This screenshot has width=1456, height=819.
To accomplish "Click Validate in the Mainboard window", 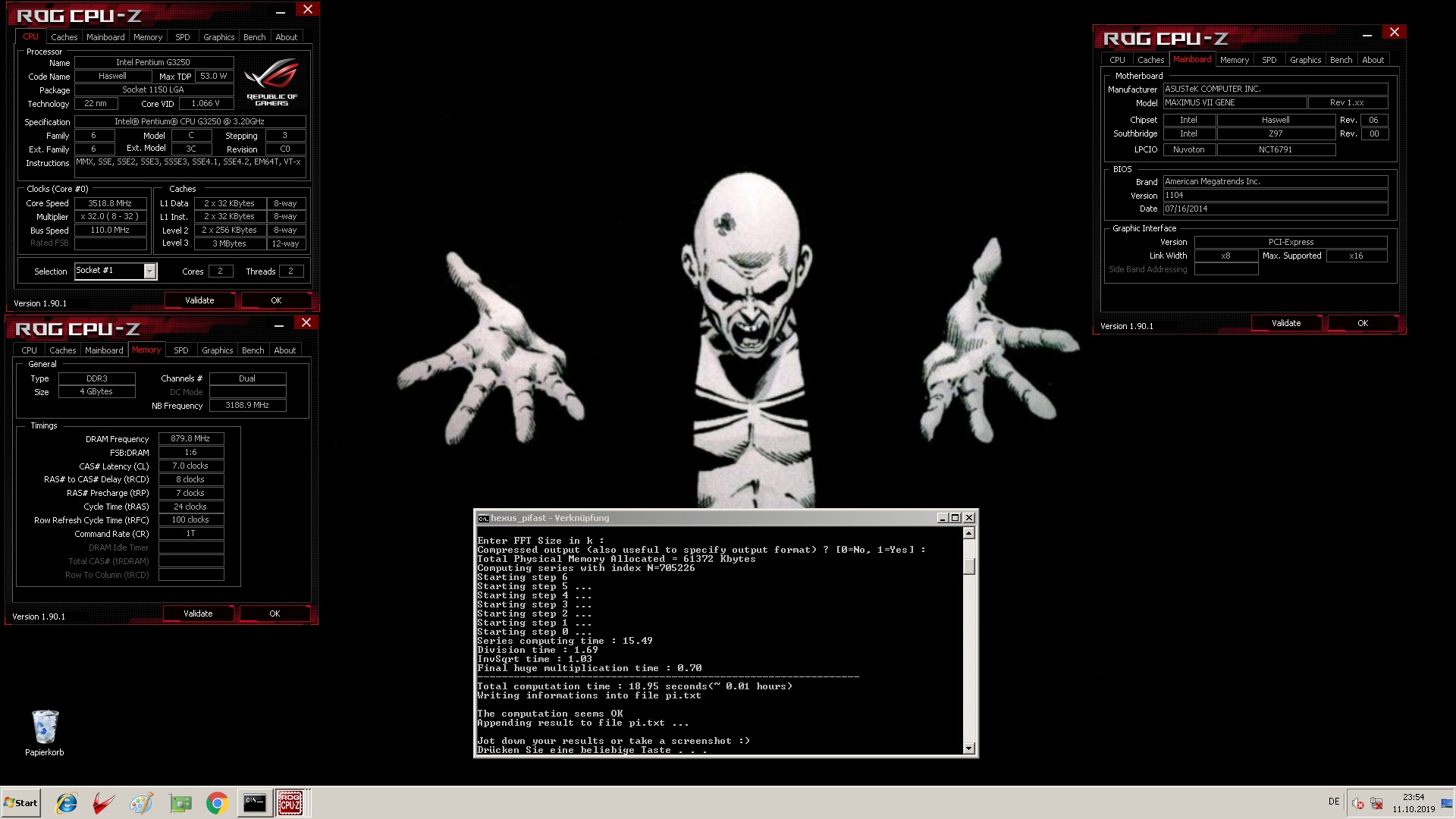I will [1286, 323].
